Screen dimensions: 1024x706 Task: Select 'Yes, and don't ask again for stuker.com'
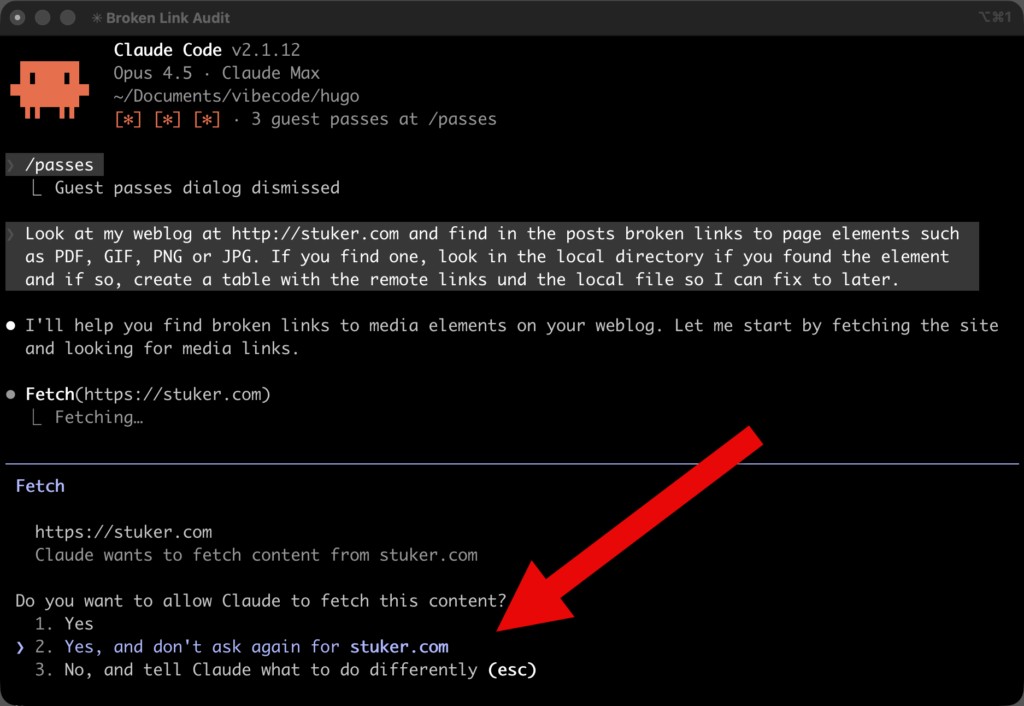pyautogui.click(x=256, y=647)
